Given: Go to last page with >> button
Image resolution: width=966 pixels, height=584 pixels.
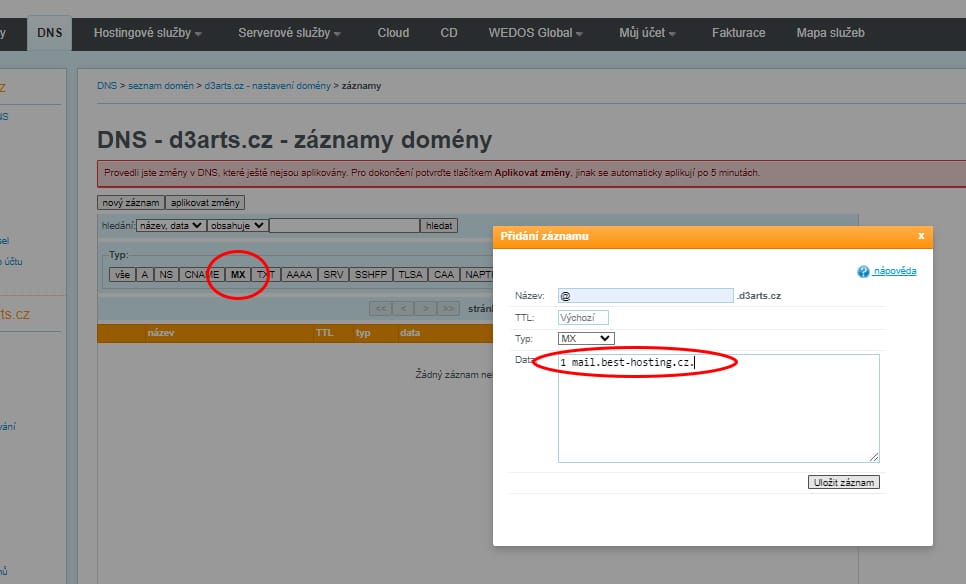Looking at the screenshot, I should point(448,308).
